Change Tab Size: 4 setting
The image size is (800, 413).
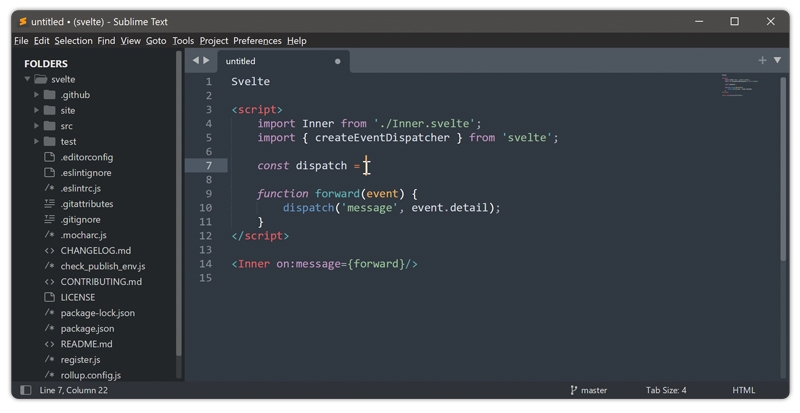pyautogui.click(x=666, y=390)
